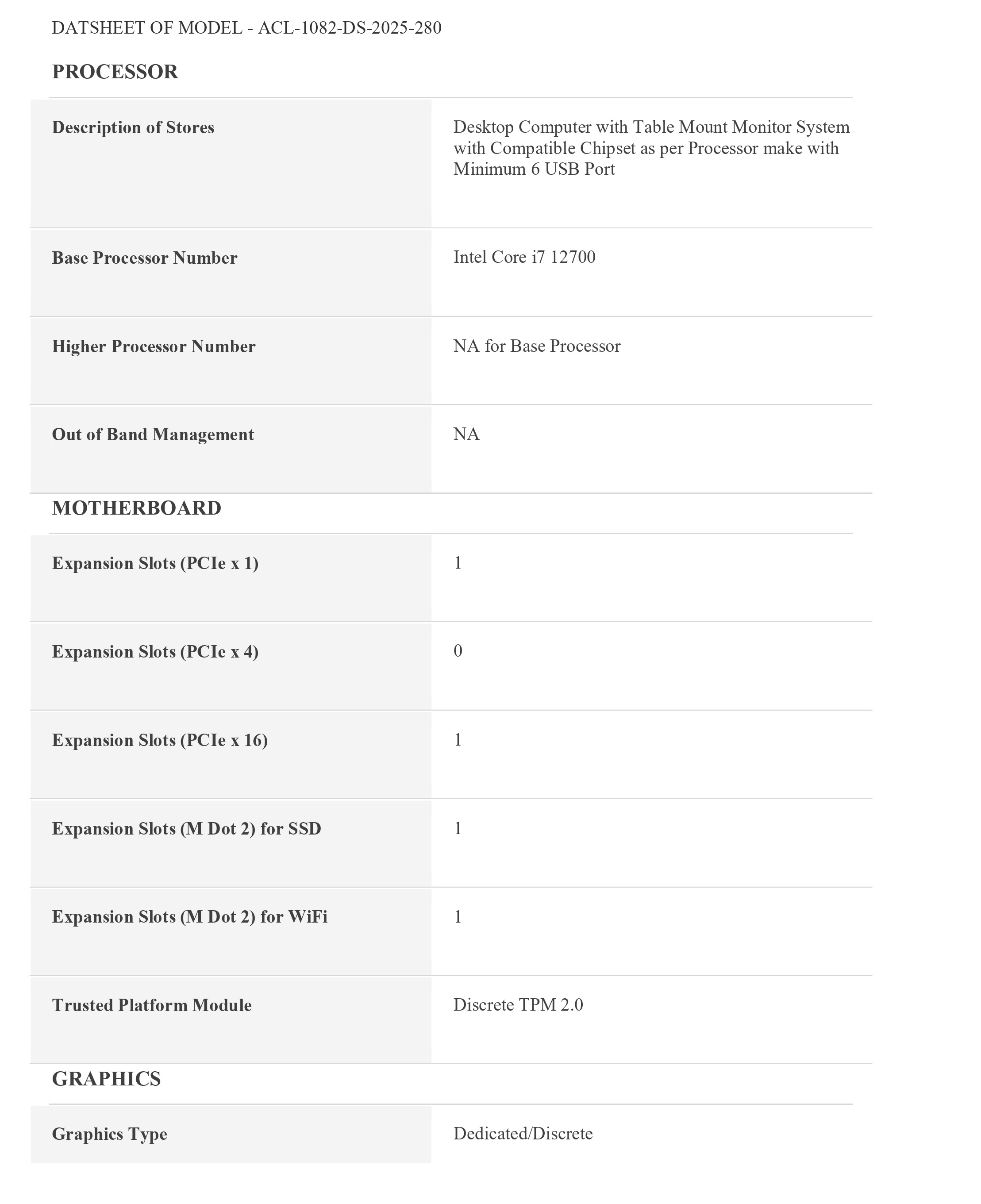Select the Base Processor Number label
This screenshot has width=981, height=1204.
pyautogui.click(x=144, y=258)
